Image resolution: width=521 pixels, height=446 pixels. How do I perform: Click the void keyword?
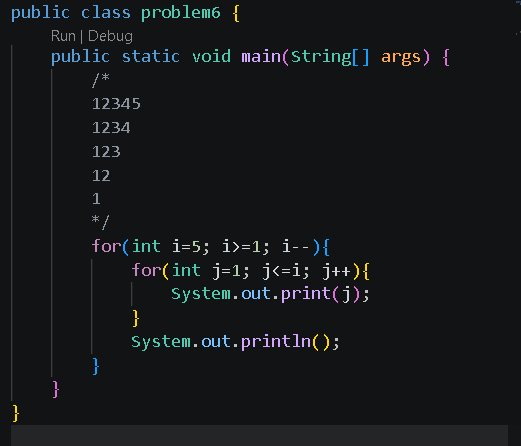pyautogui.click(x=211, y=56)
